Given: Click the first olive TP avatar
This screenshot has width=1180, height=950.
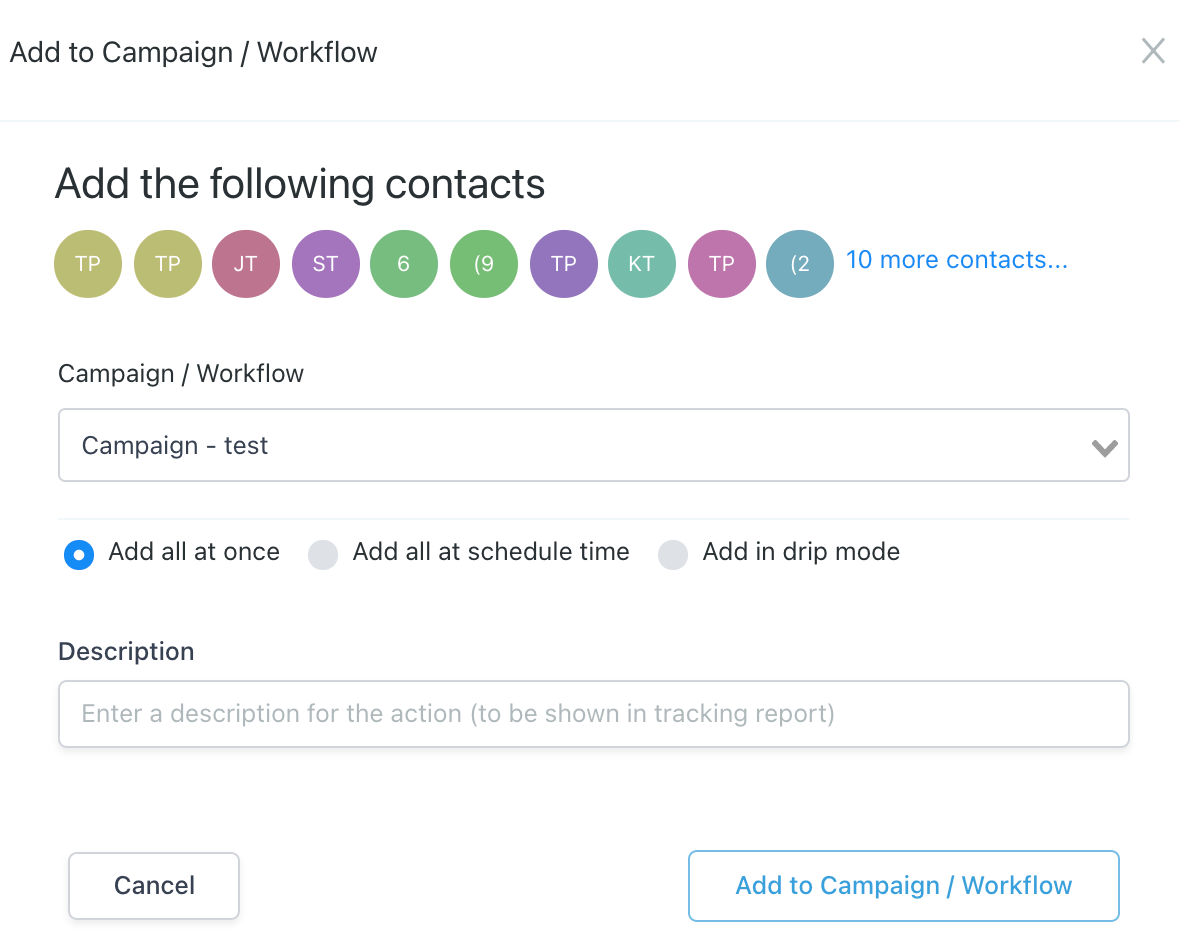Looking at the screenshot, I should (x=88, y=264).
